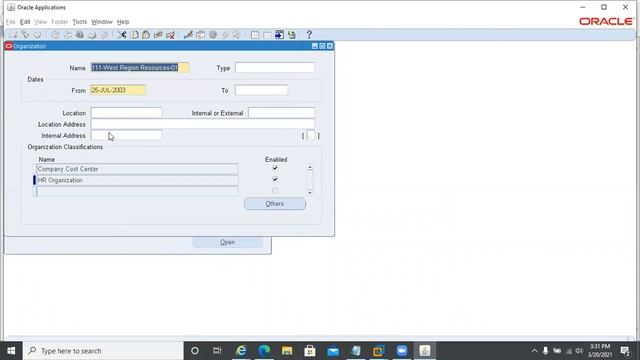This screenshot has width=640, height=360.
Task: Open the View menu
Action: coord(40,22)
